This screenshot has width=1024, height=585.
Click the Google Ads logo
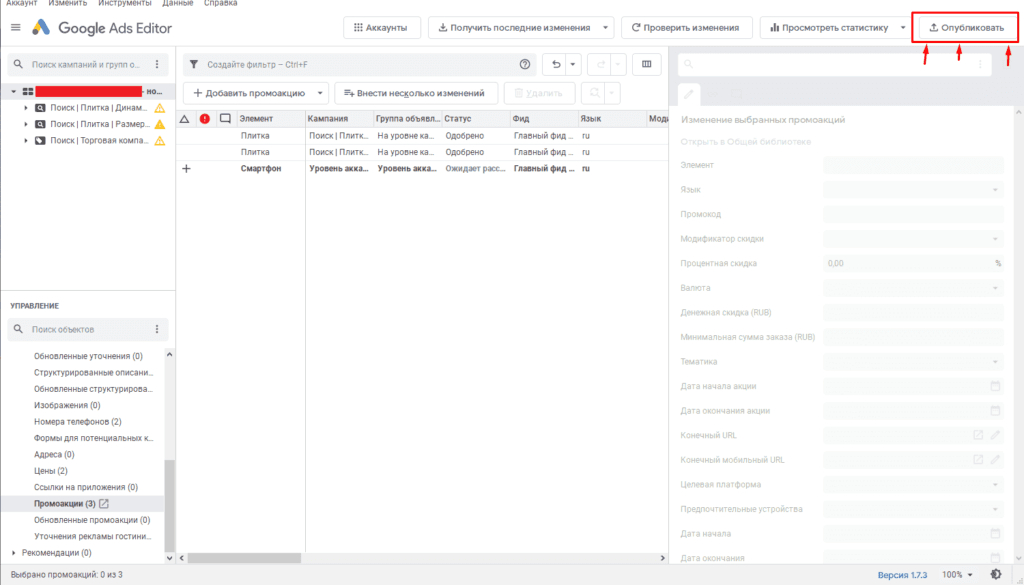point(41,27)
